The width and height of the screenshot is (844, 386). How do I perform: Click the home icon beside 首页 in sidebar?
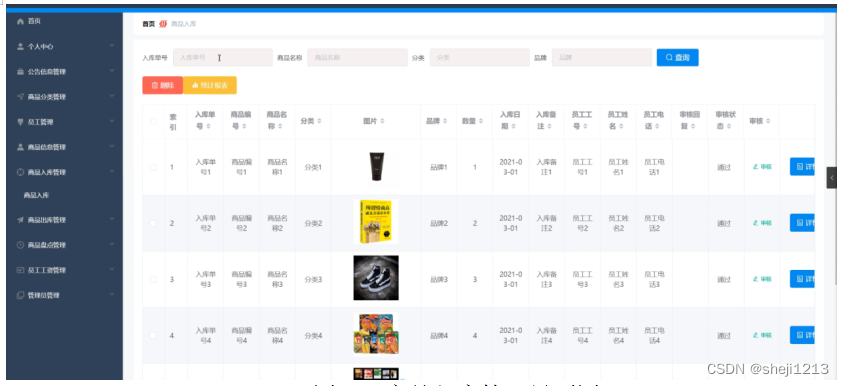(x=20, y=21)
